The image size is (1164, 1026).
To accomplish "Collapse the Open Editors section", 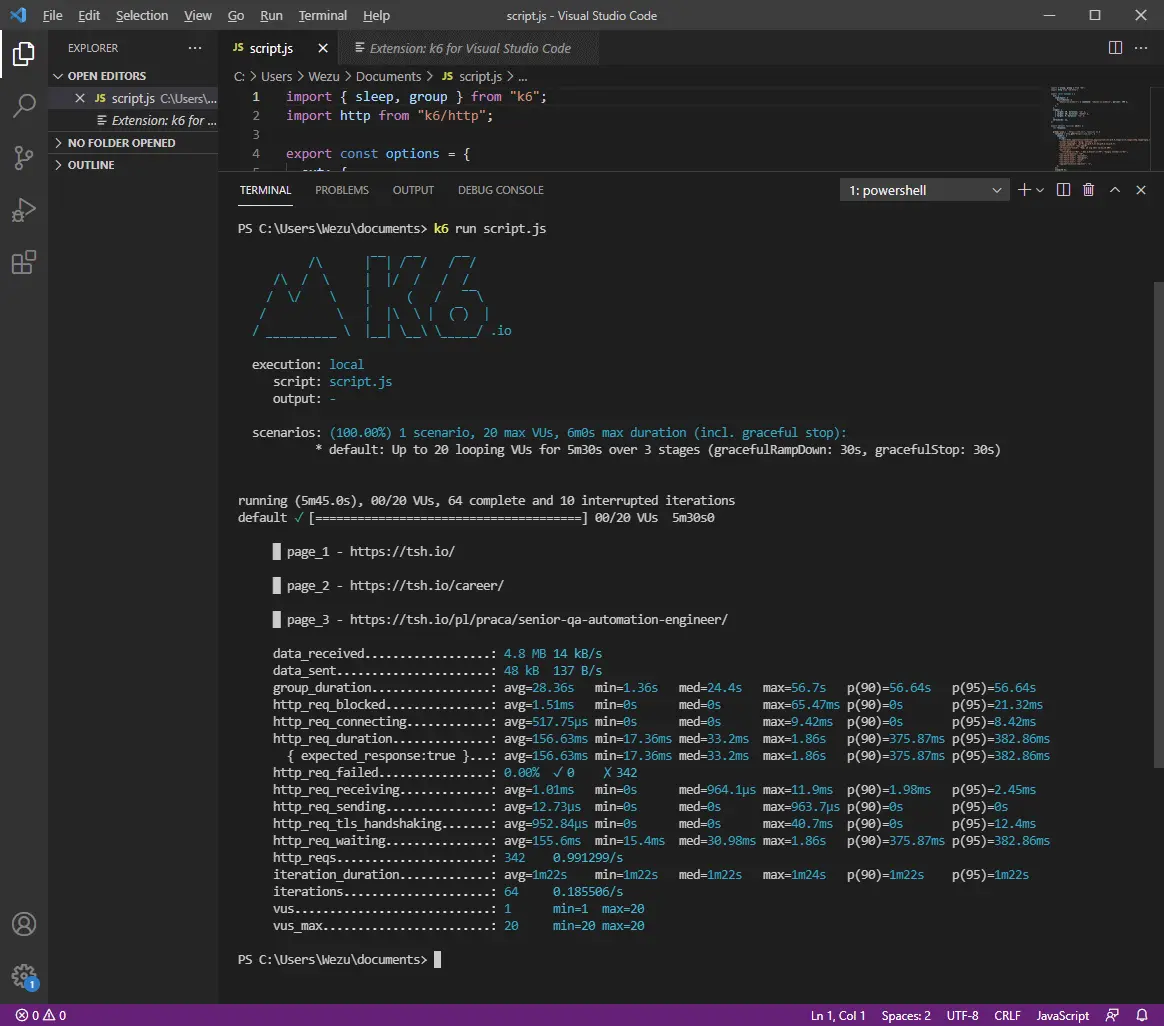I will click(x=106, y=76).
